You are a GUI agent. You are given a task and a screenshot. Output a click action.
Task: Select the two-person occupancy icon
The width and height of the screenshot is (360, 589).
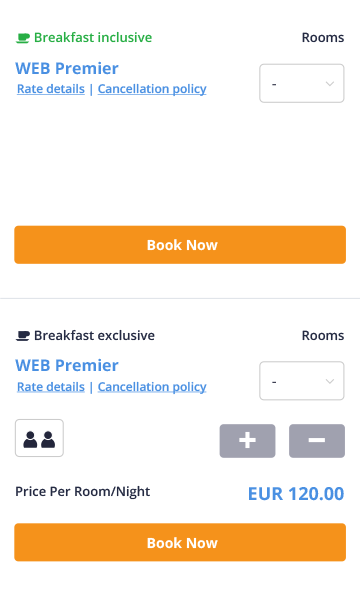(x=39, y=438)
